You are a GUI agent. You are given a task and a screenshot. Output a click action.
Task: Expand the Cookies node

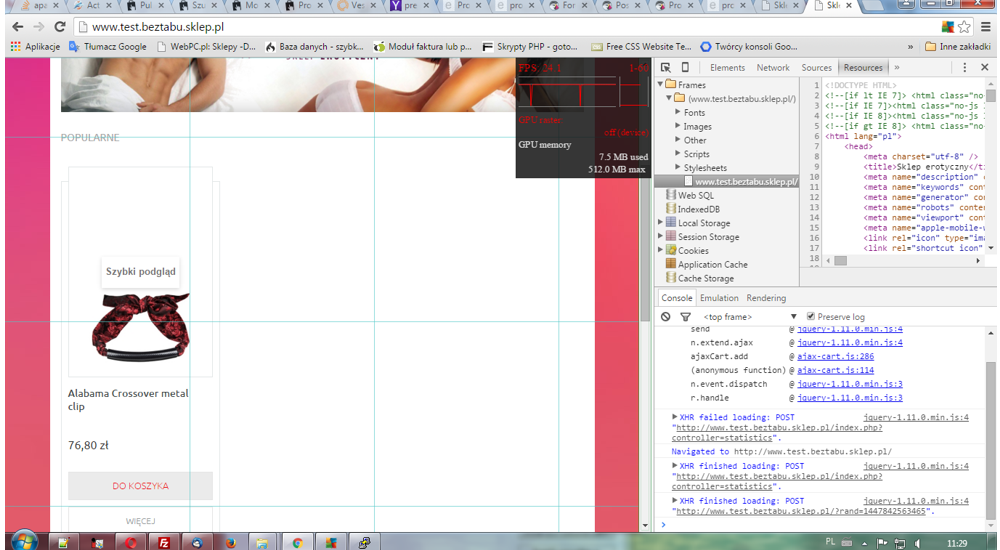click(661, 251)
